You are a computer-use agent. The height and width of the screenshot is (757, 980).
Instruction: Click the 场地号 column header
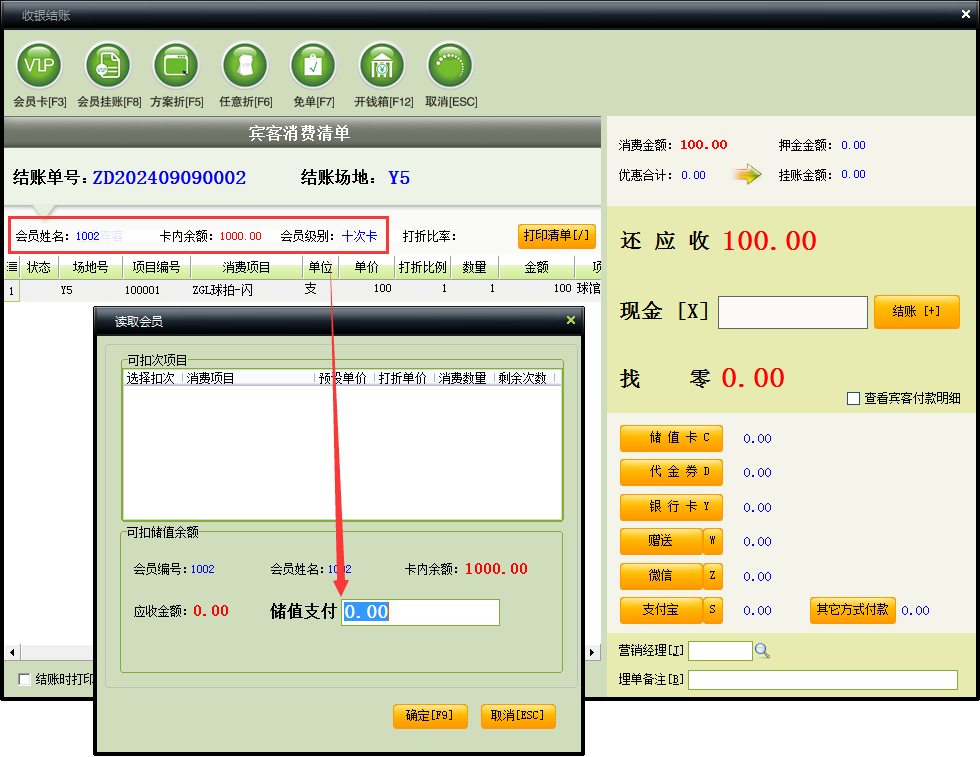91,268
